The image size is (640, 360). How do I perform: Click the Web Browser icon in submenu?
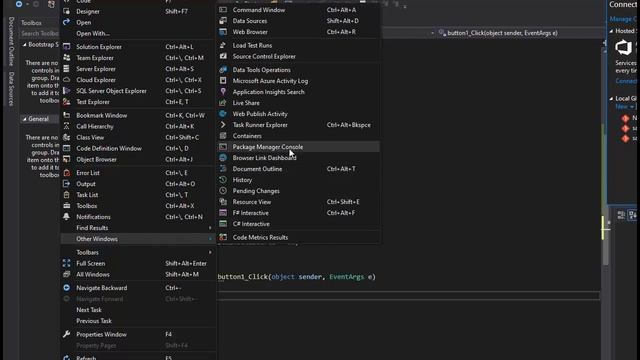click(x=223, y=32)
